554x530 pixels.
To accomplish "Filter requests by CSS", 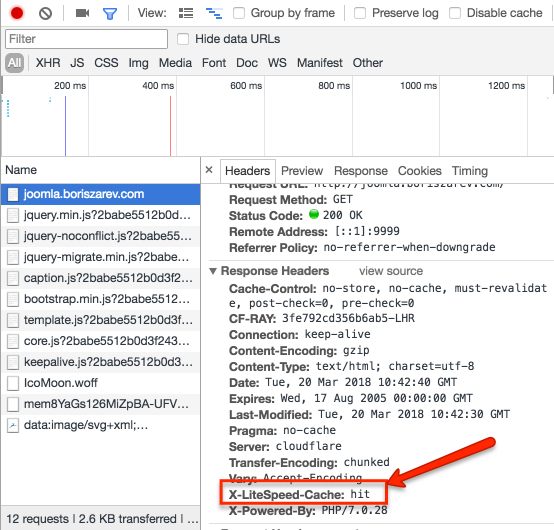I will click(106, 63).
